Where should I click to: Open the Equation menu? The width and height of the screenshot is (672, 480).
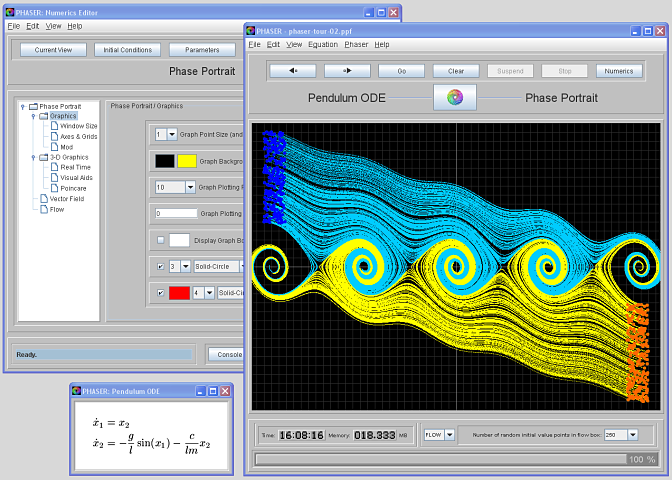pyautogui.click(x=322, y=45)
